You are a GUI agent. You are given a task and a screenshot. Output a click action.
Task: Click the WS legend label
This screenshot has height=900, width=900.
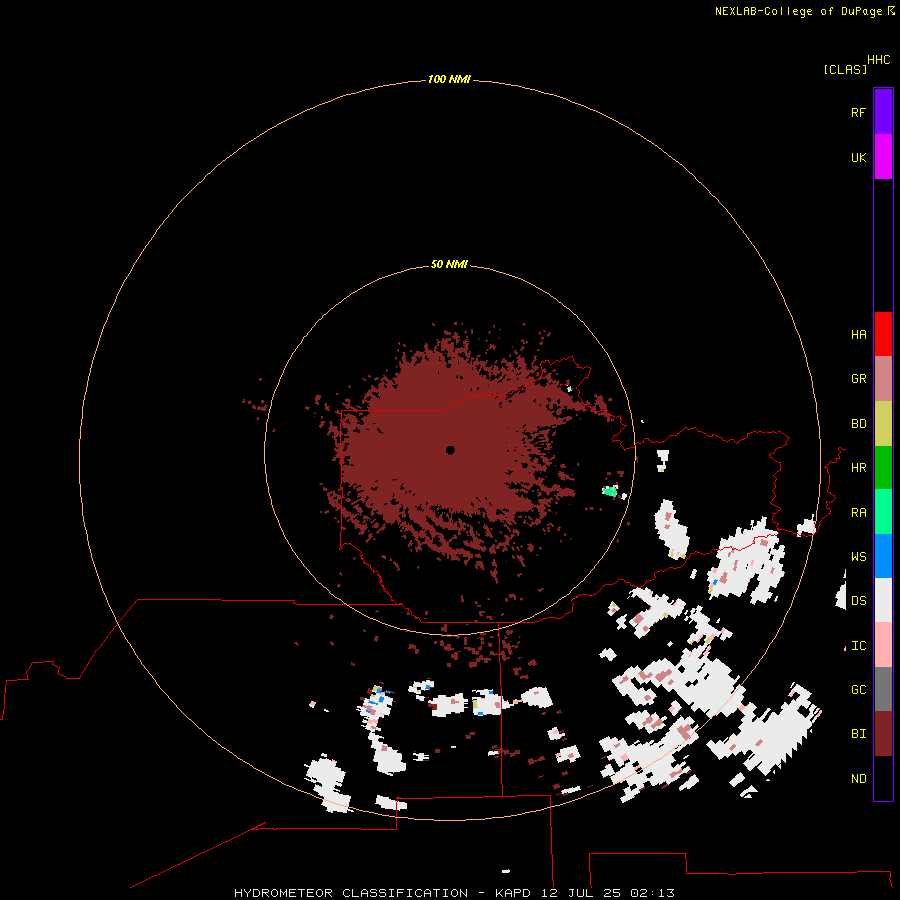(x=858, y=557)
